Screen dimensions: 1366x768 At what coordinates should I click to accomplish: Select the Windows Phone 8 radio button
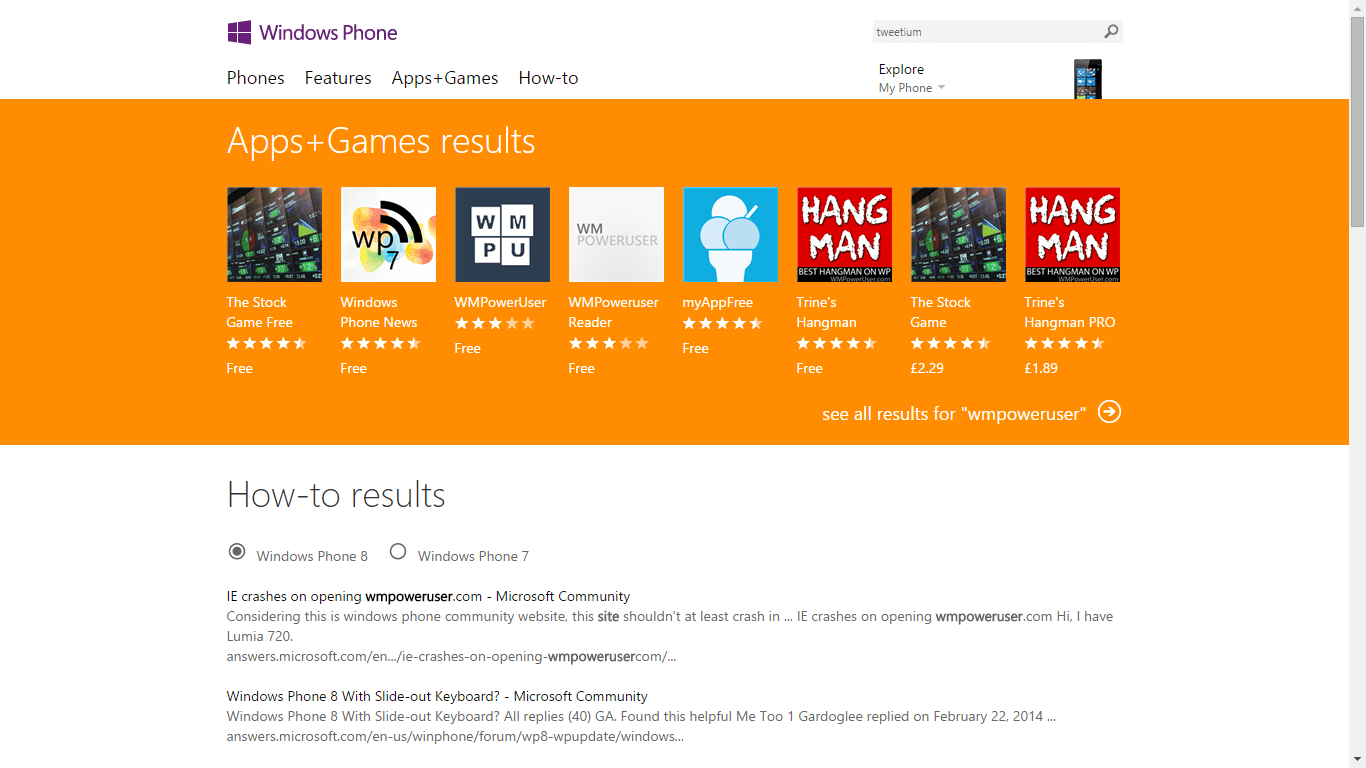coord(237,551)
